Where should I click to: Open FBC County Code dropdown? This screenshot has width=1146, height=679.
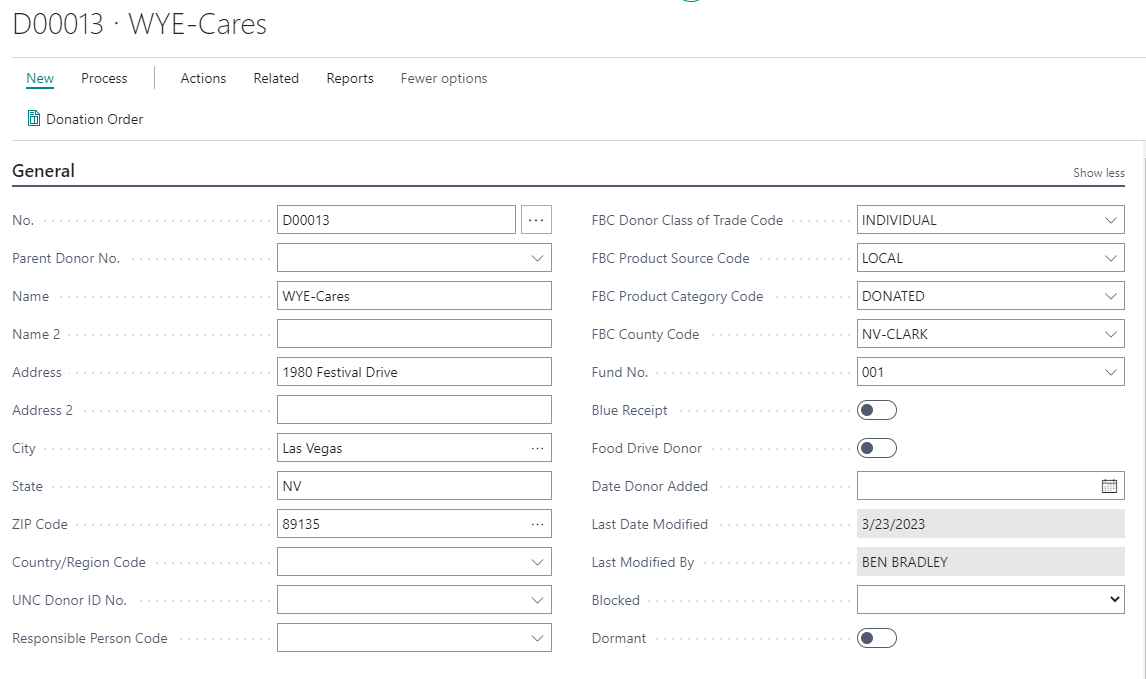click(x=1110, y=334)
